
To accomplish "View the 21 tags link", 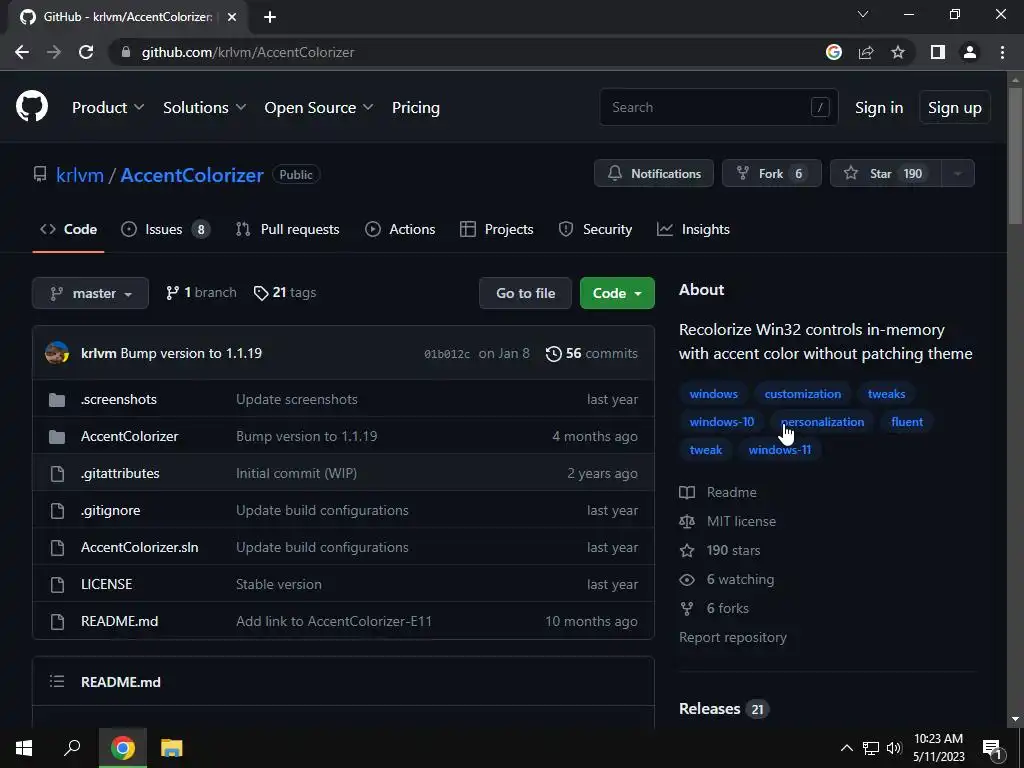I will (x=285, y=293).
